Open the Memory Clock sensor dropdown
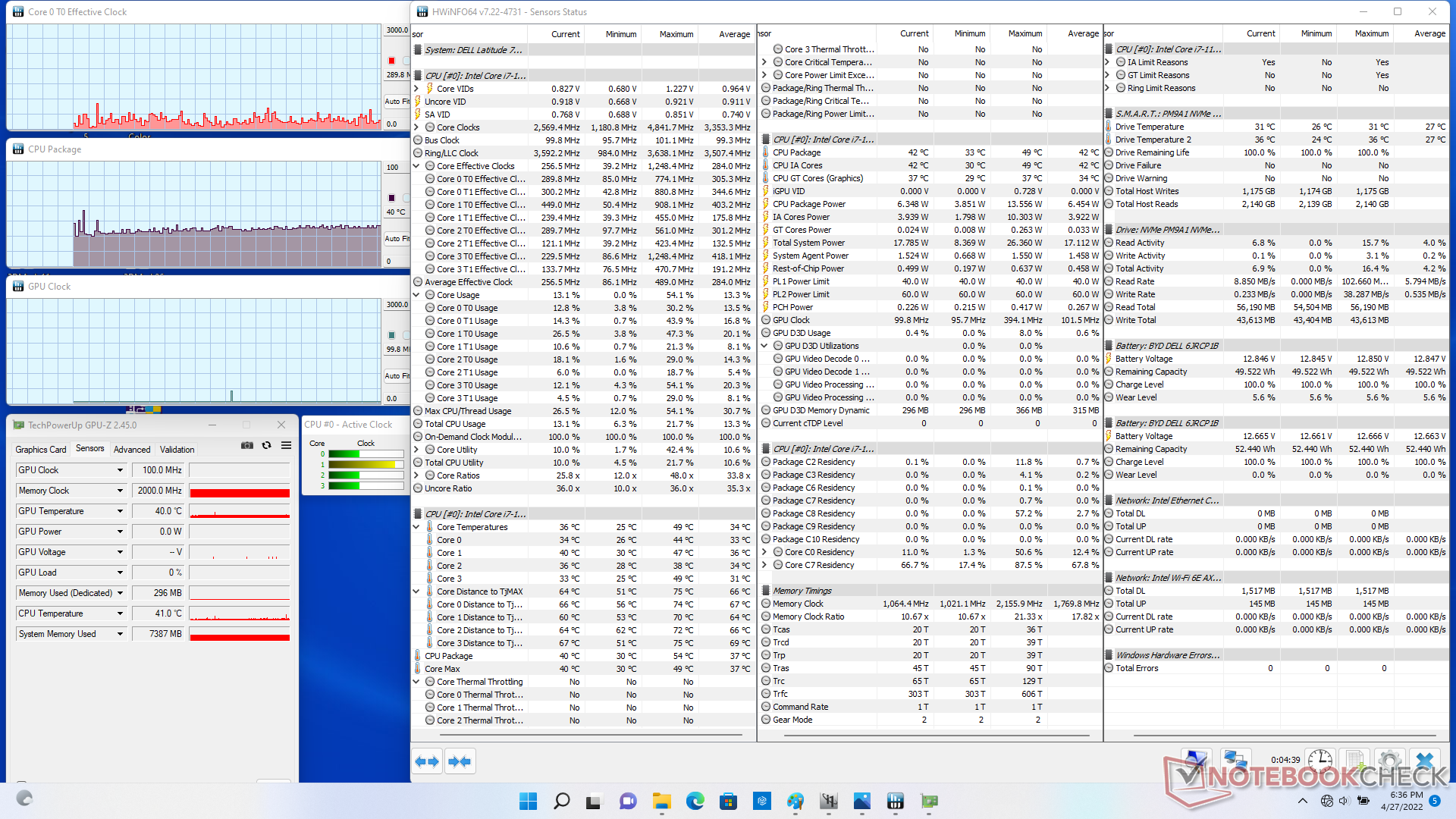 coord(120,491)
